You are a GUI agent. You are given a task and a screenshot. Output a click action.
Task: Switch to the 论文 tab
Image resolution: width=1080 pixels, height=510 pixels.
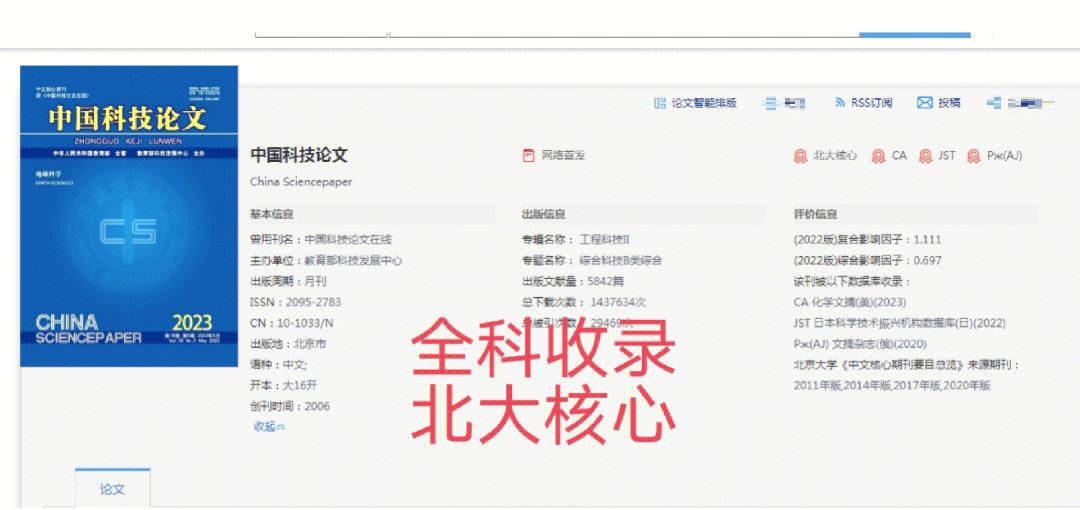click(x=112, y=489)
